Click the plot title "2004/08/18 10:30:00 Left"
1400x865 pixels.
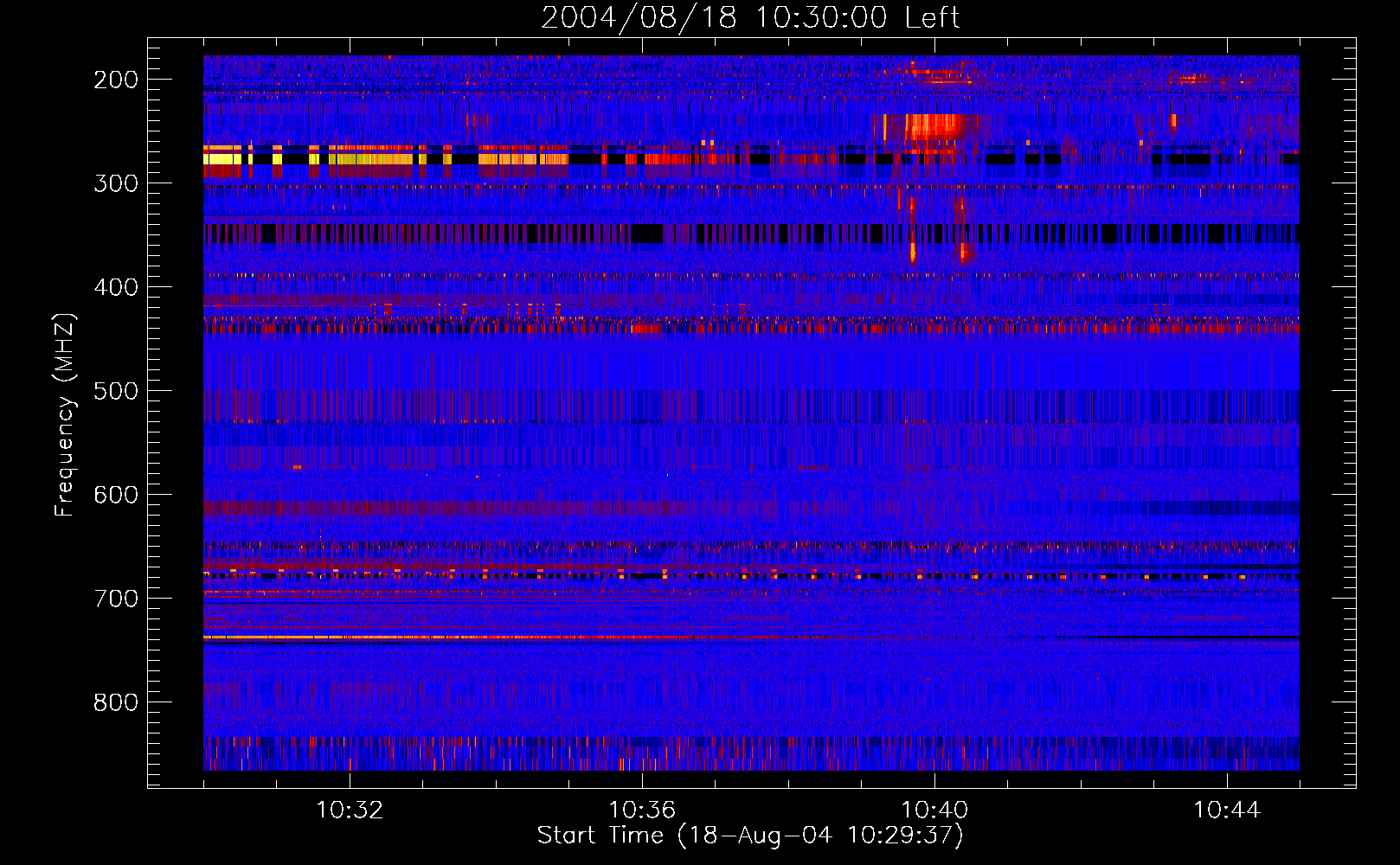click(750, 17)
